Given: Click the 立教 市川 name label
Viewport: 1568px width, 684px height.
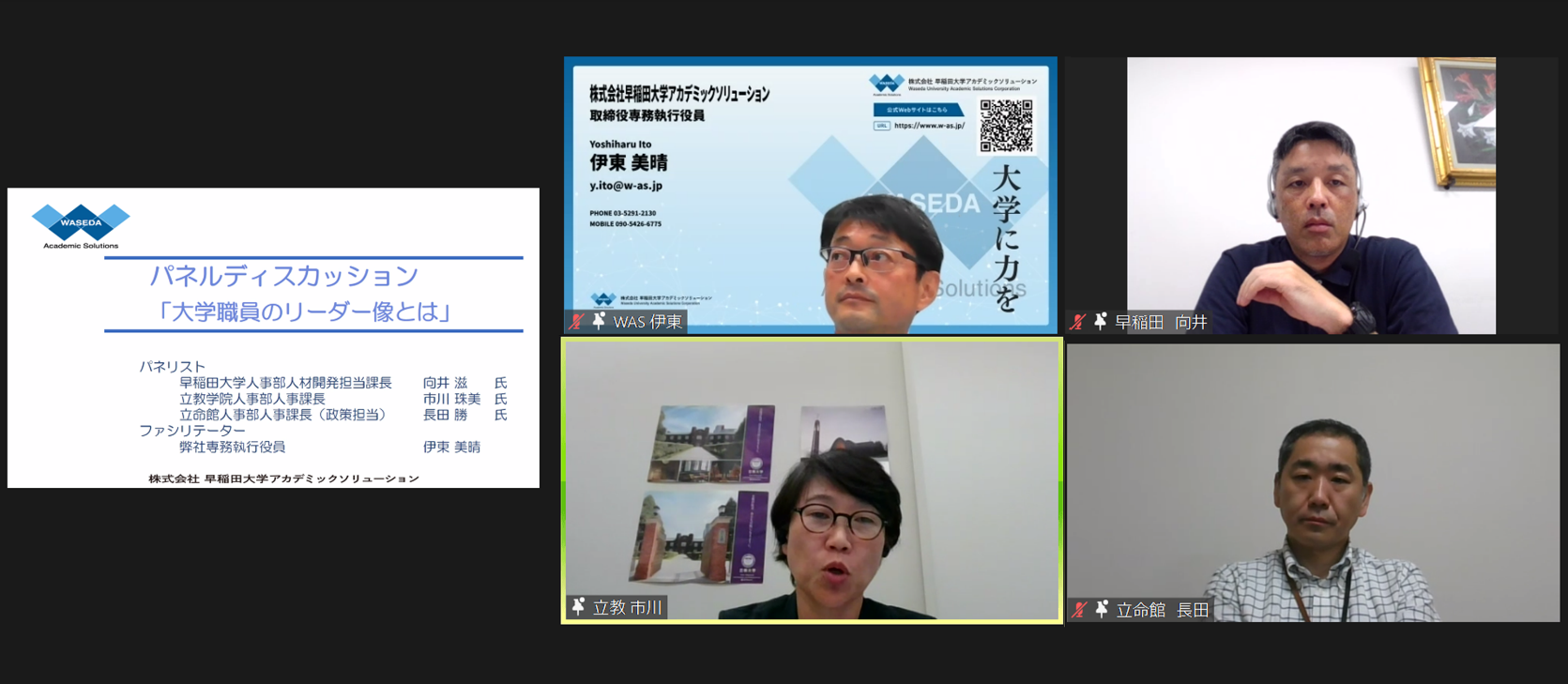Looking at the screenshot, I should click(x=628, y=608).
